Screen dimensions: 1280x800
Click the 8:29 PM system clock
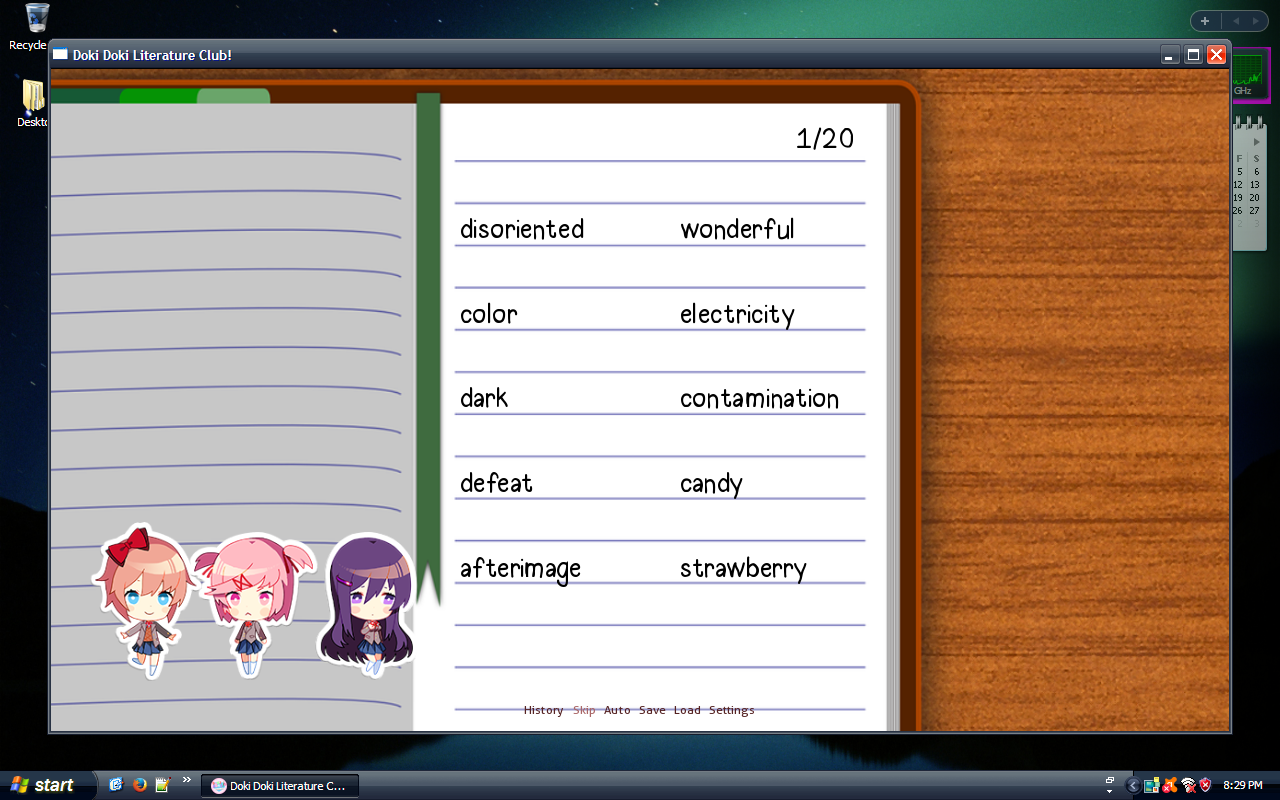1243,786
